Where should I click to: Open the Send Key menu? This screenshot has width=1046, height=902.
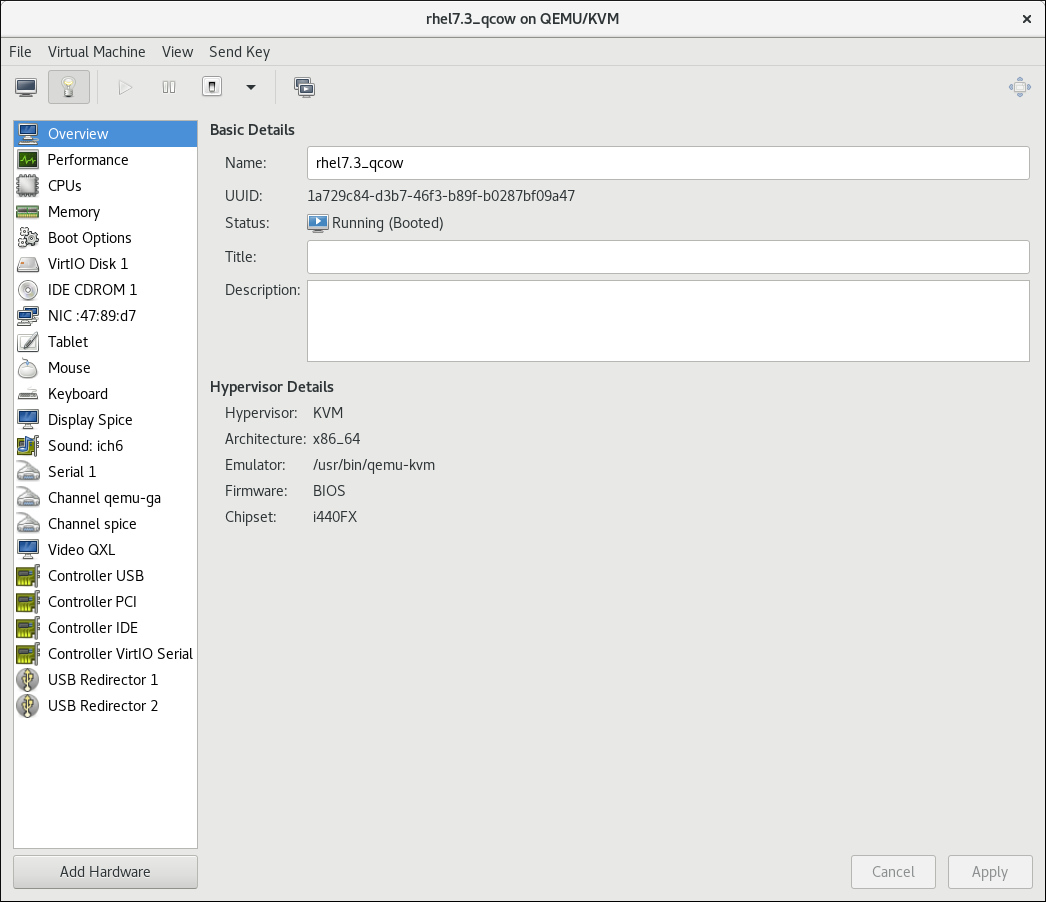239,52
